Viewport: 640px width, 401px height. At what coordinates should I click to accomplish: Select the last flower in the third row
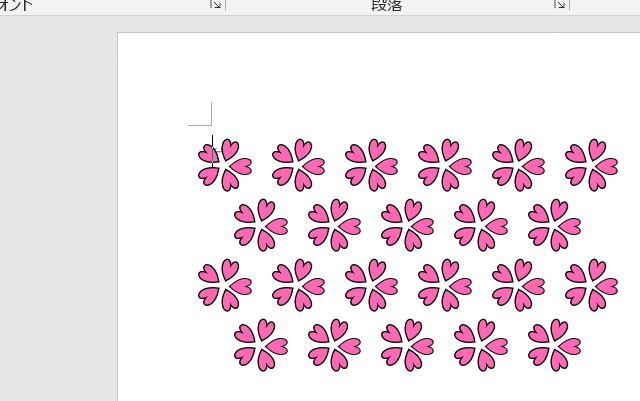(591, 285)
